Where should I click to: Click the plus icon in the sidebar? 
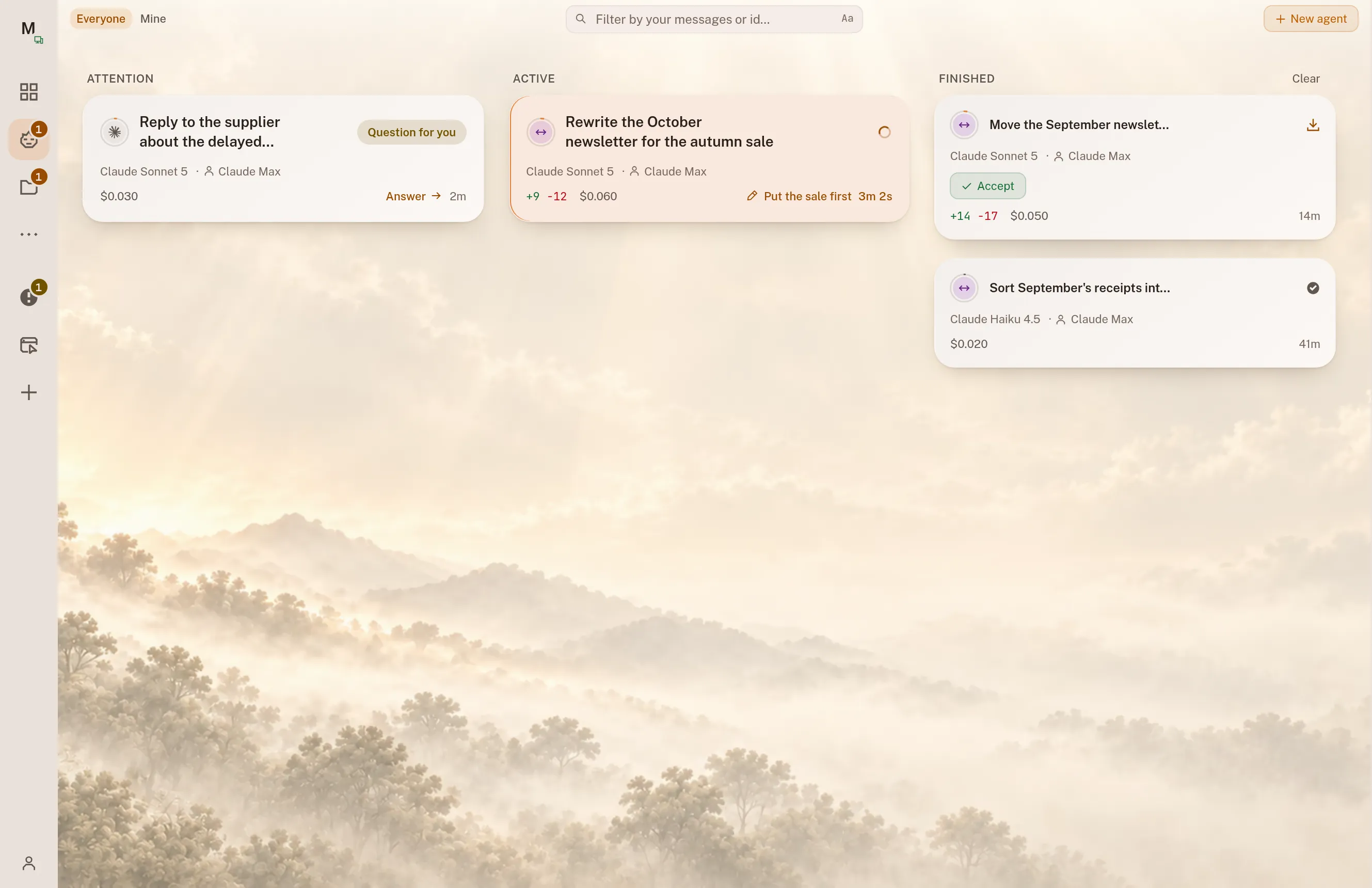29,393
